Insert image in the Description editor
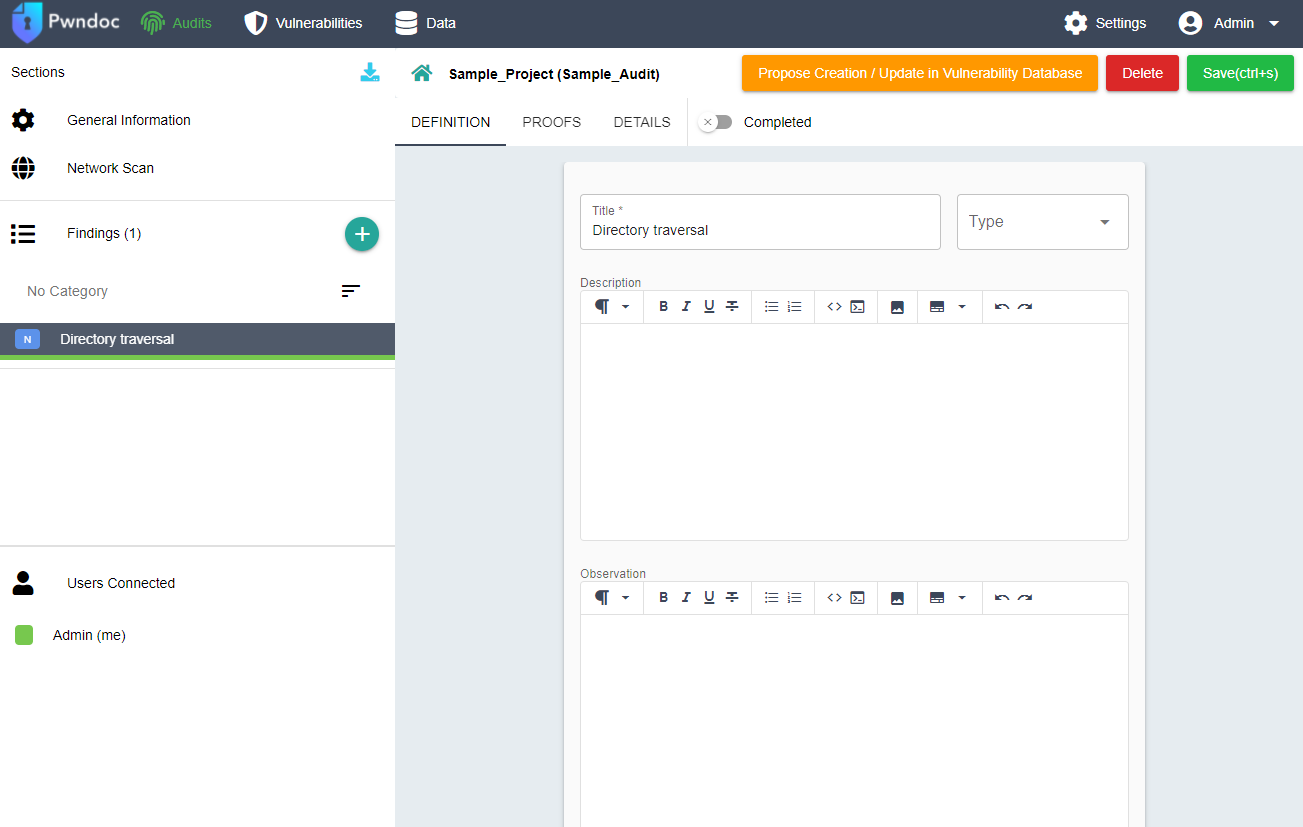The width and height of the screenshot is (1303, 827). 897,307
